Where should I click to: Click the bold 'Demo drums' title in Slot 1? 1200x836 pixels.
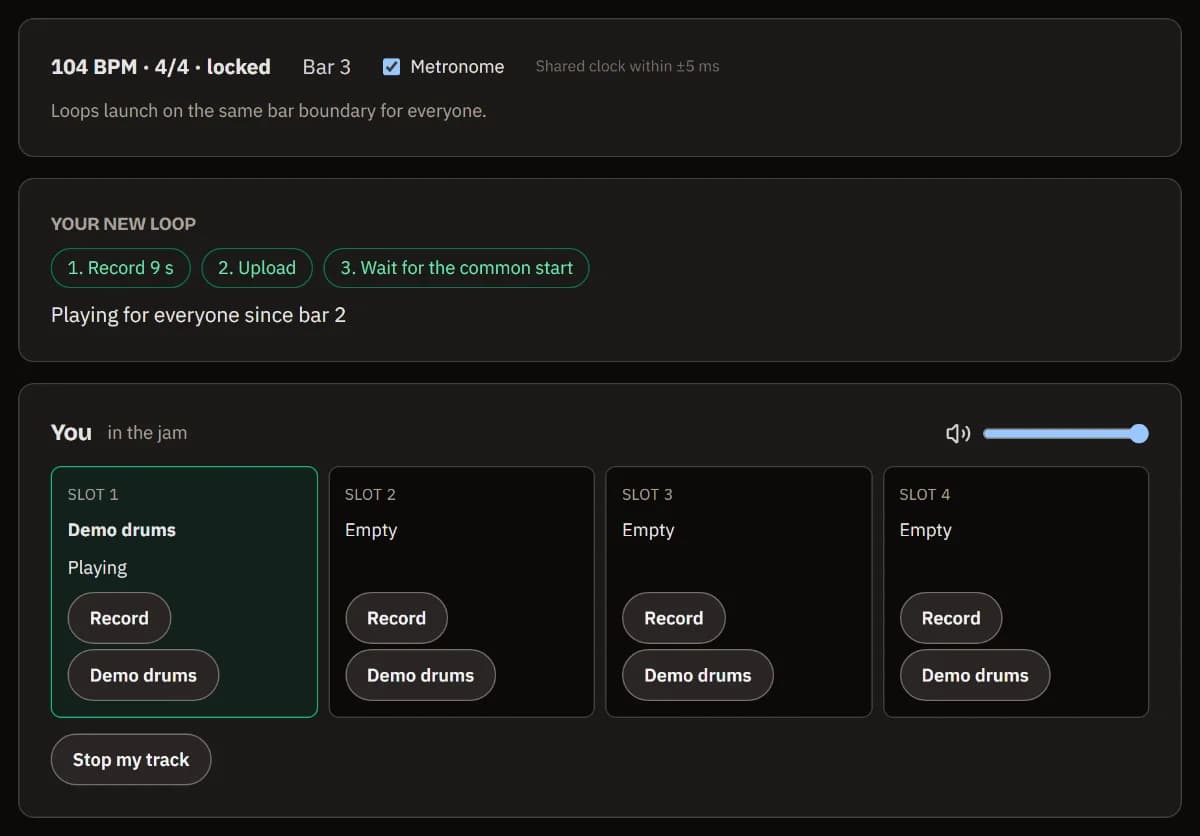[122, 530]
